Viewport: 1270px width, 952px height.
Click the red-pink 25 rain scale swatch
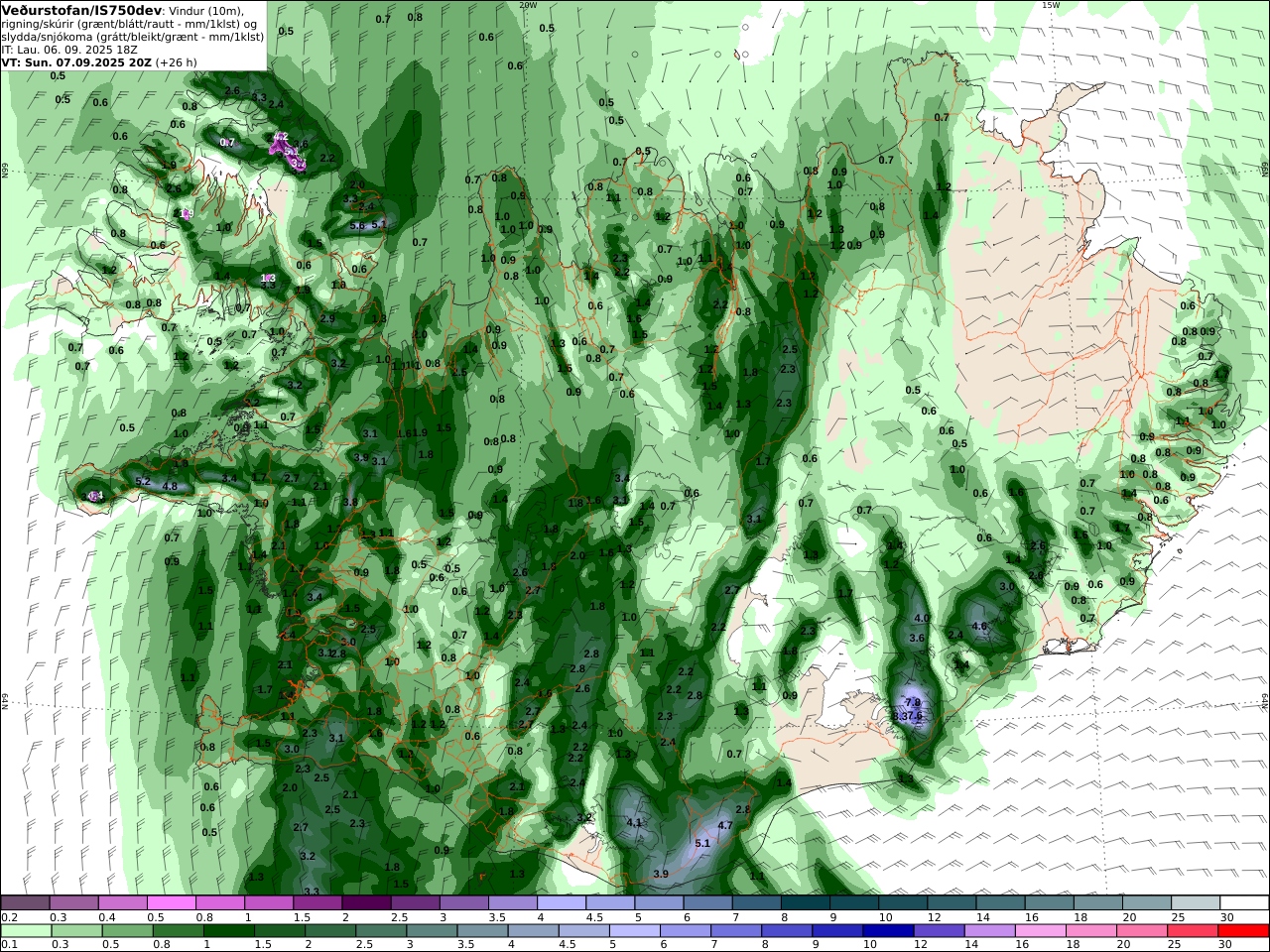click(x=1192, y=931)
